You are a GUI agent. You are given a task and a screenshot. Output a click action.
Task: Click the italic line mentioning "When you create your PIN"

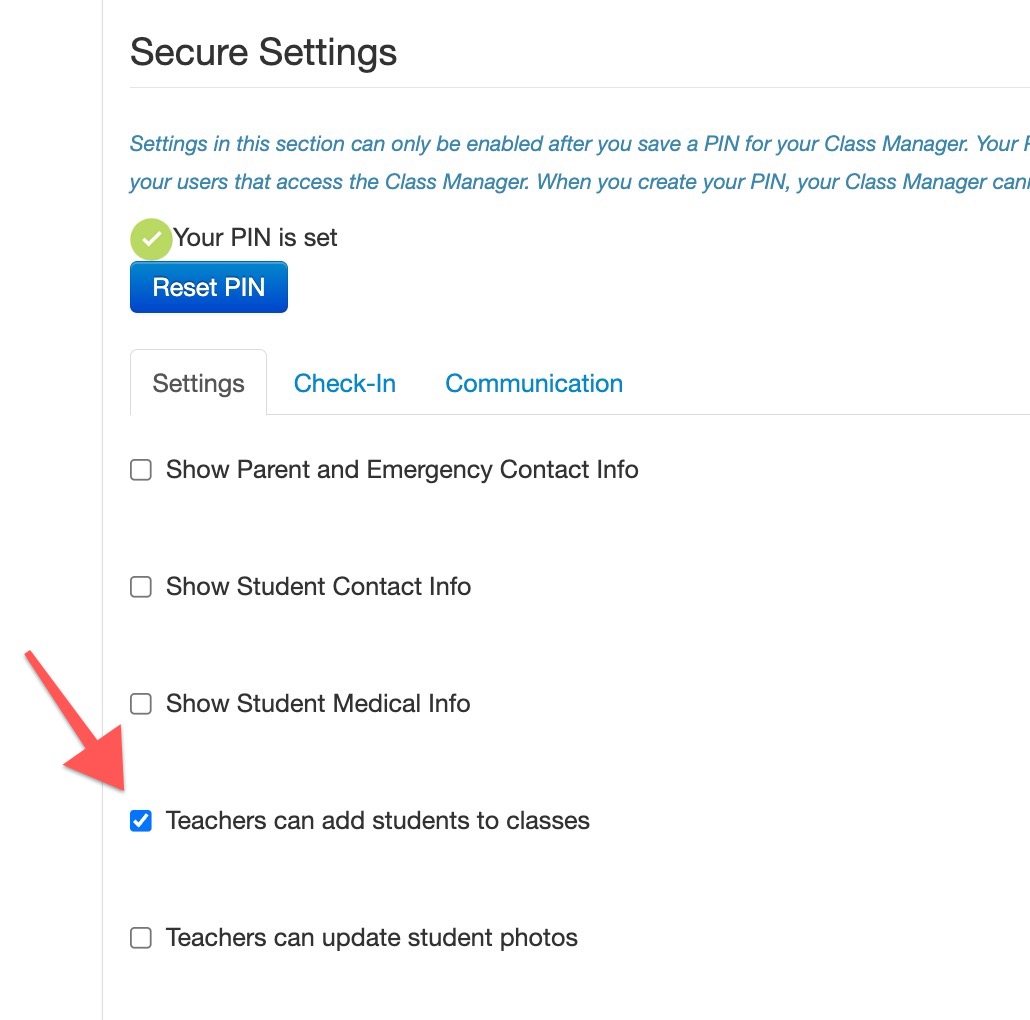pos(579,181)
